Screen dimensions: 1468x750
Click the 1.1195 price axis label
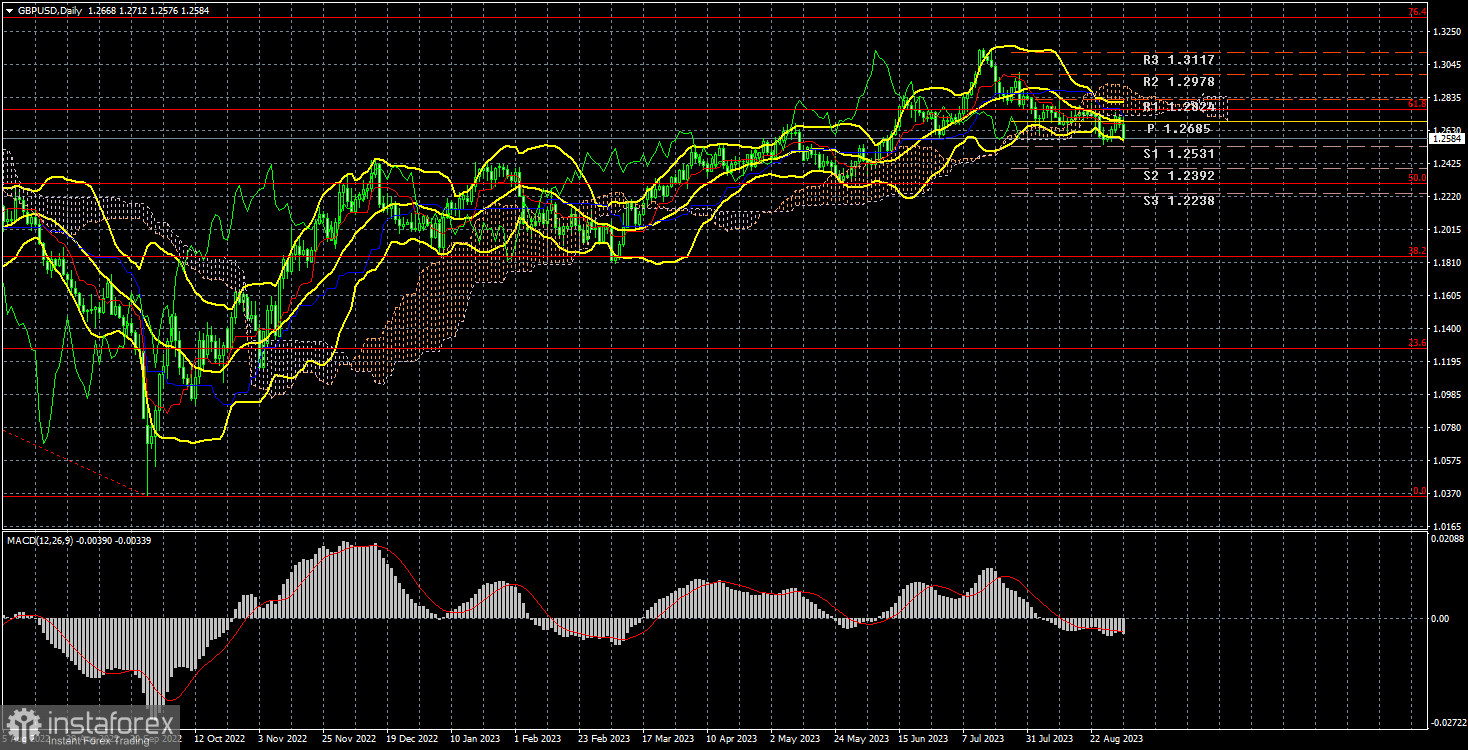(x=1446, y=362)
